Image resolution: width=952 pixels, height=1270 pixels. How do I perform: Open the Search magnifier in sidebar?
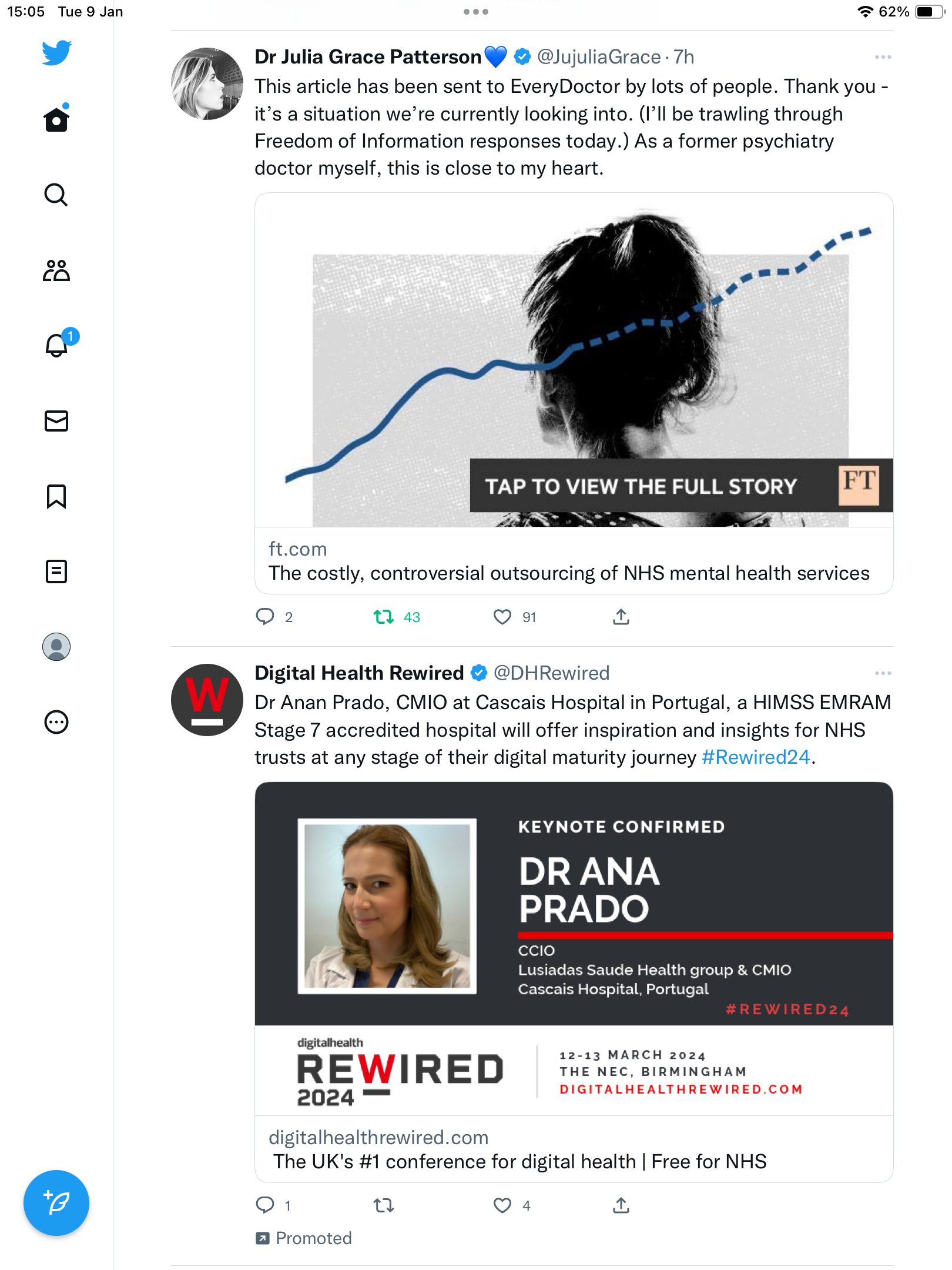pyautogui.click(x=56, y=195)
